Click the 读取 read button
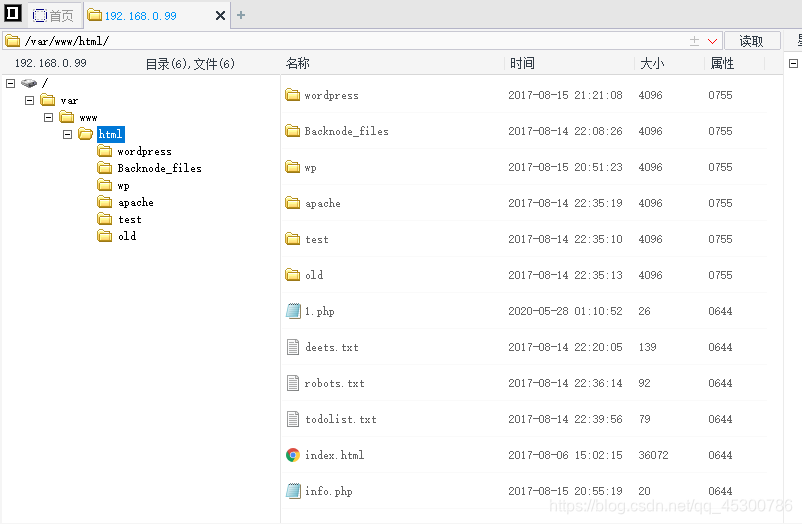Image resolution: width=802 pixels, height=524 pixels. tap(752, 41)
